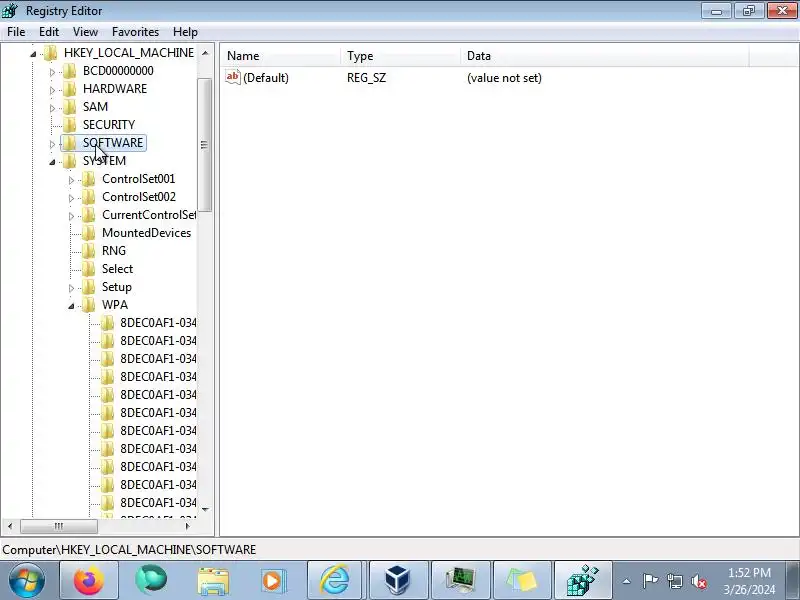The image size is (800, 600).
Task: Expand the CurrentControlSet key
Action: tap(71, 216)
